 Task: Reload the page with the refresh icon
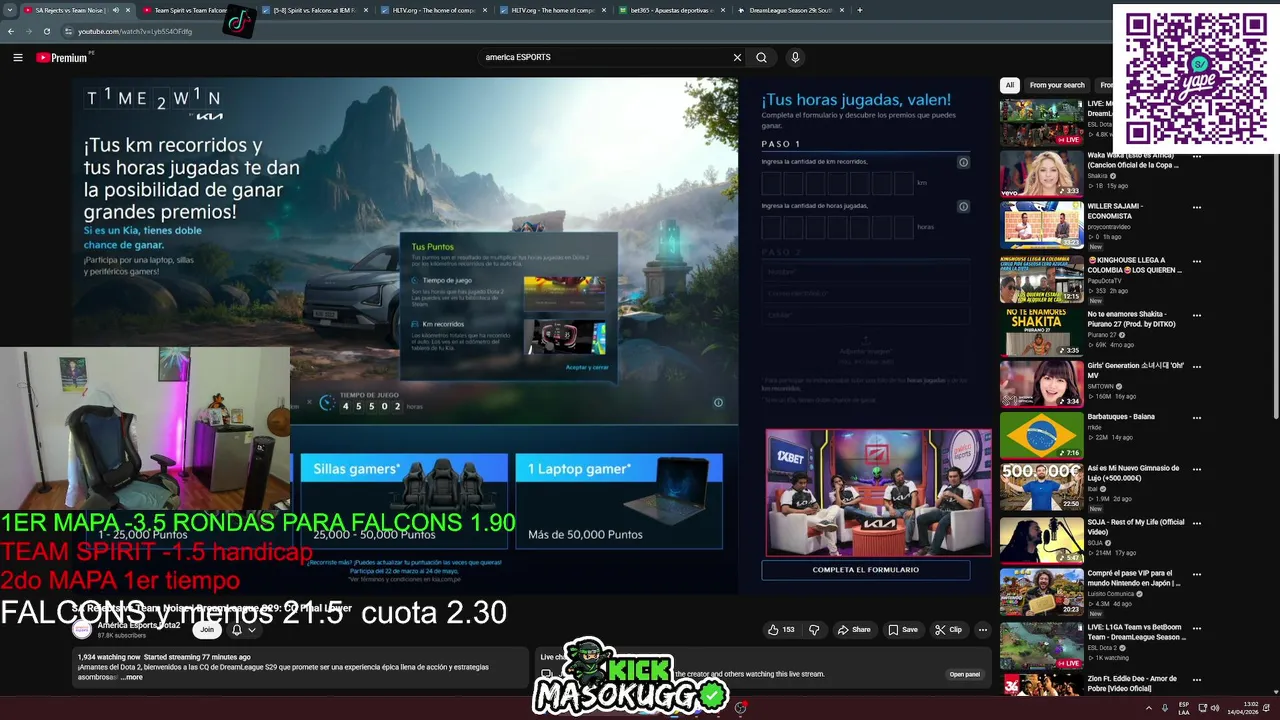pos(46,31)
